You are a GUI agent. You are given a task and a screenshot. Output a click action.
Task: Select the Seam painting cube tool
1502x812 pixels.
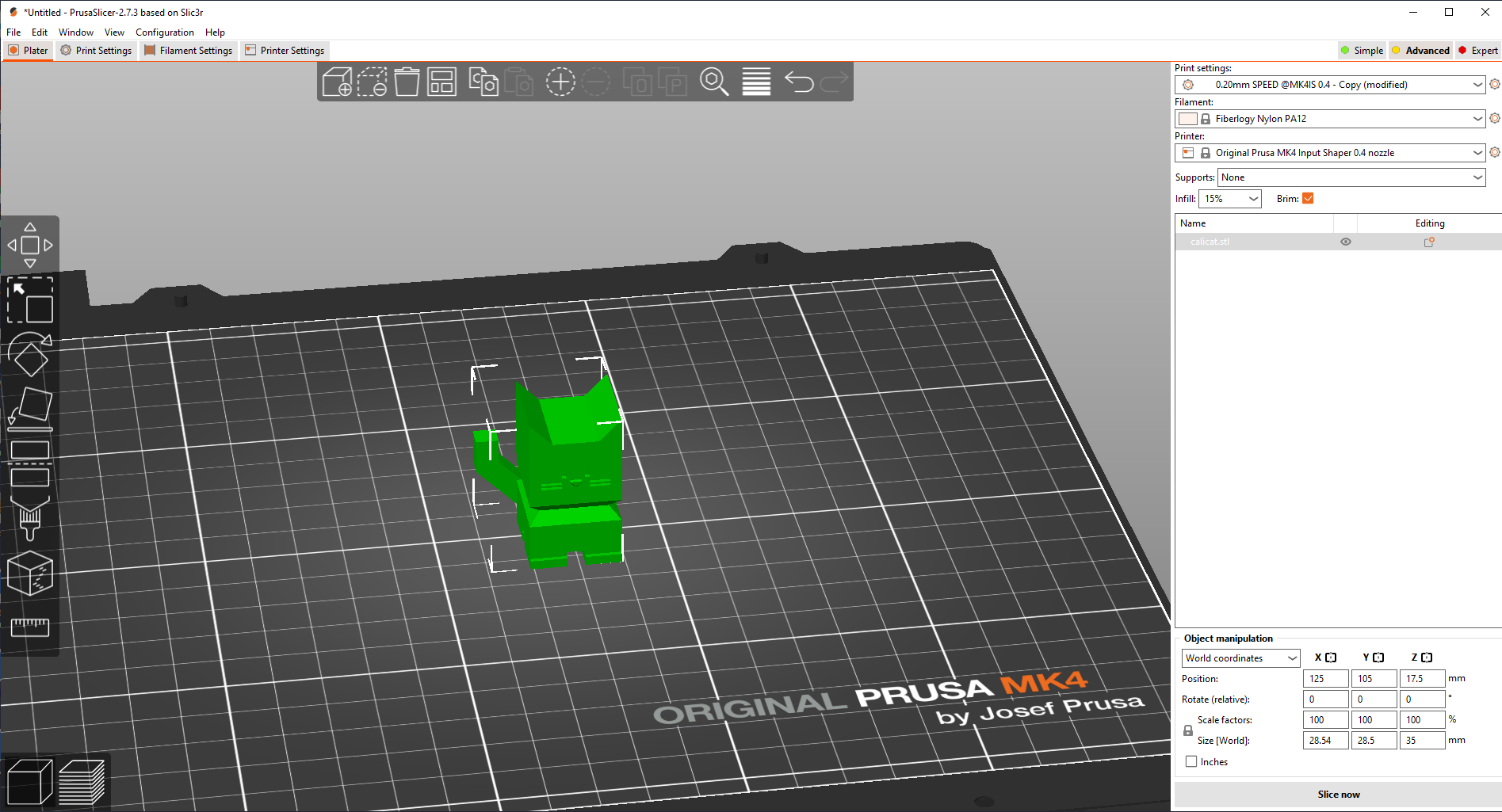[30, 574]
